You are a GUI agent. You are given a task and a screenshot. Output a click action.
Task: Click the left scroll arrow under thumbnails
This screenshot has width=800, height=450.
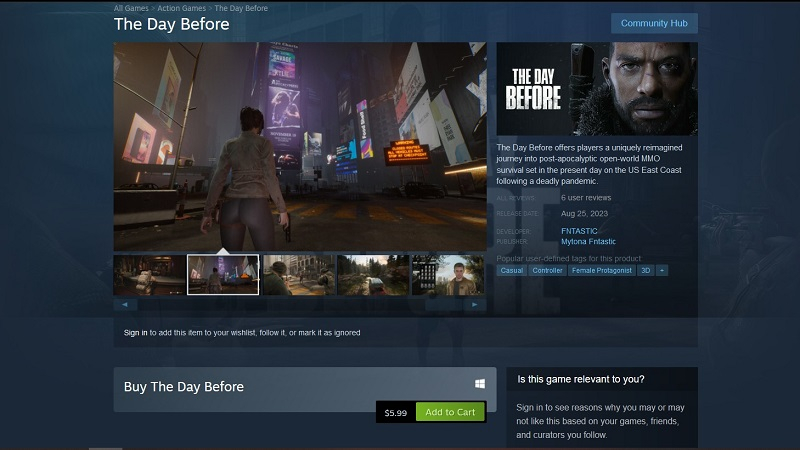tap(124, 304)
